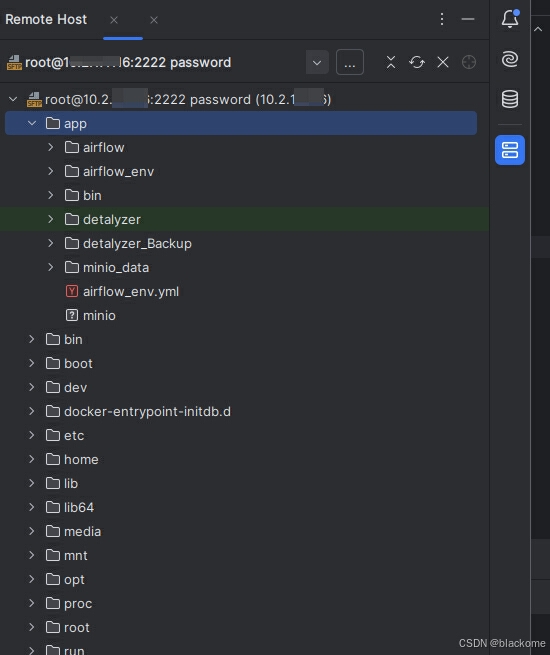Click the Disconnect cross icon in toolbar

443,62
